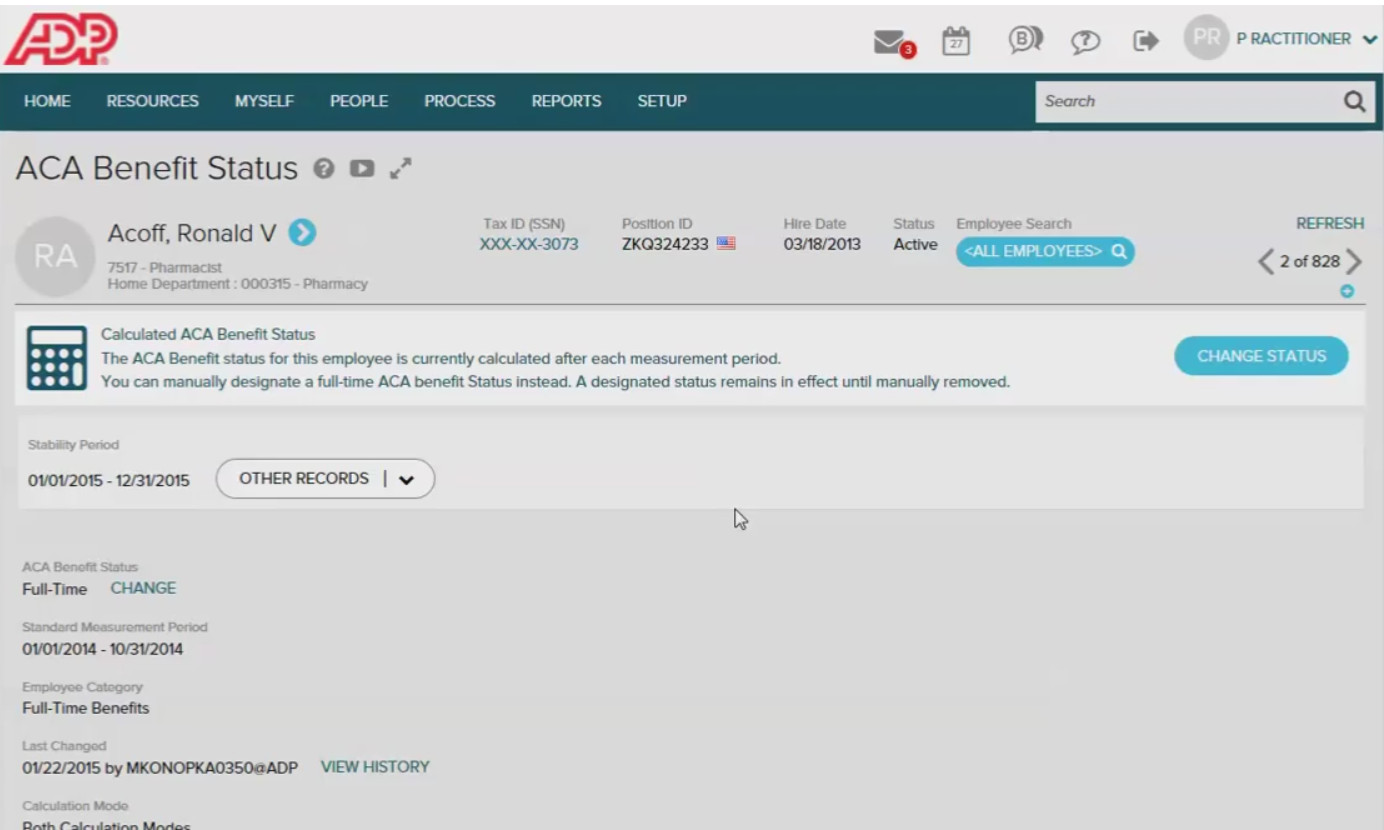The height and width of the screenshot is (830, 1384).
Task: Open the ALL EMPLOYEES search selector
Action: coord(1044,252)
